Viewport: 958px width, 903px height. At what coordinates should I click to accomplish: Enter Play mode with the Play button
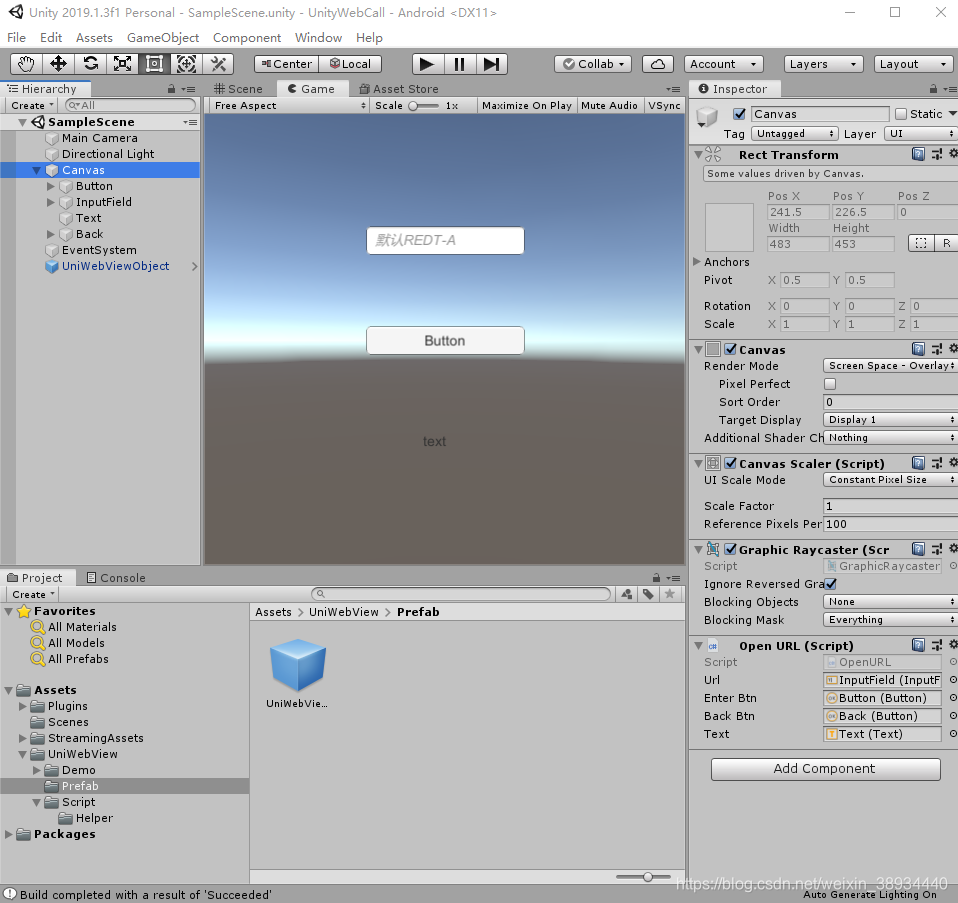[x=426, y=63]
